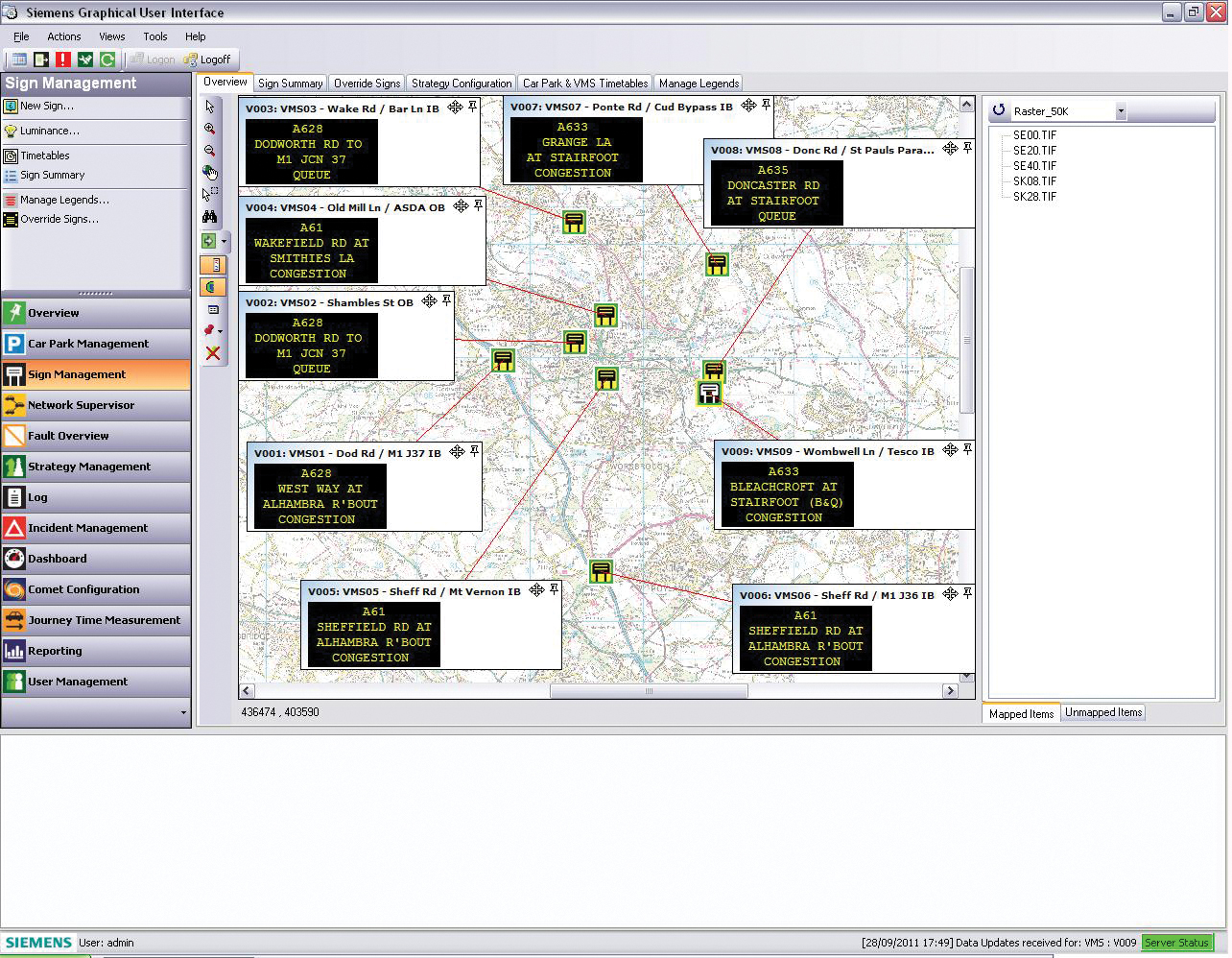Open the Fault Overview section
This screenshot has width=1232, height=958.
[x=96, y=436]
